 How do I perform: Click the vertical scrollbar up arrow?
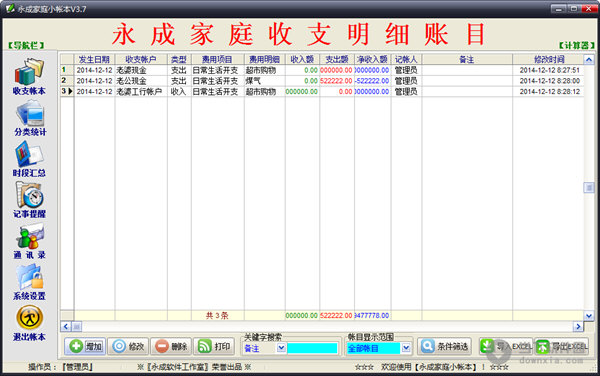(x=589, y=60)
